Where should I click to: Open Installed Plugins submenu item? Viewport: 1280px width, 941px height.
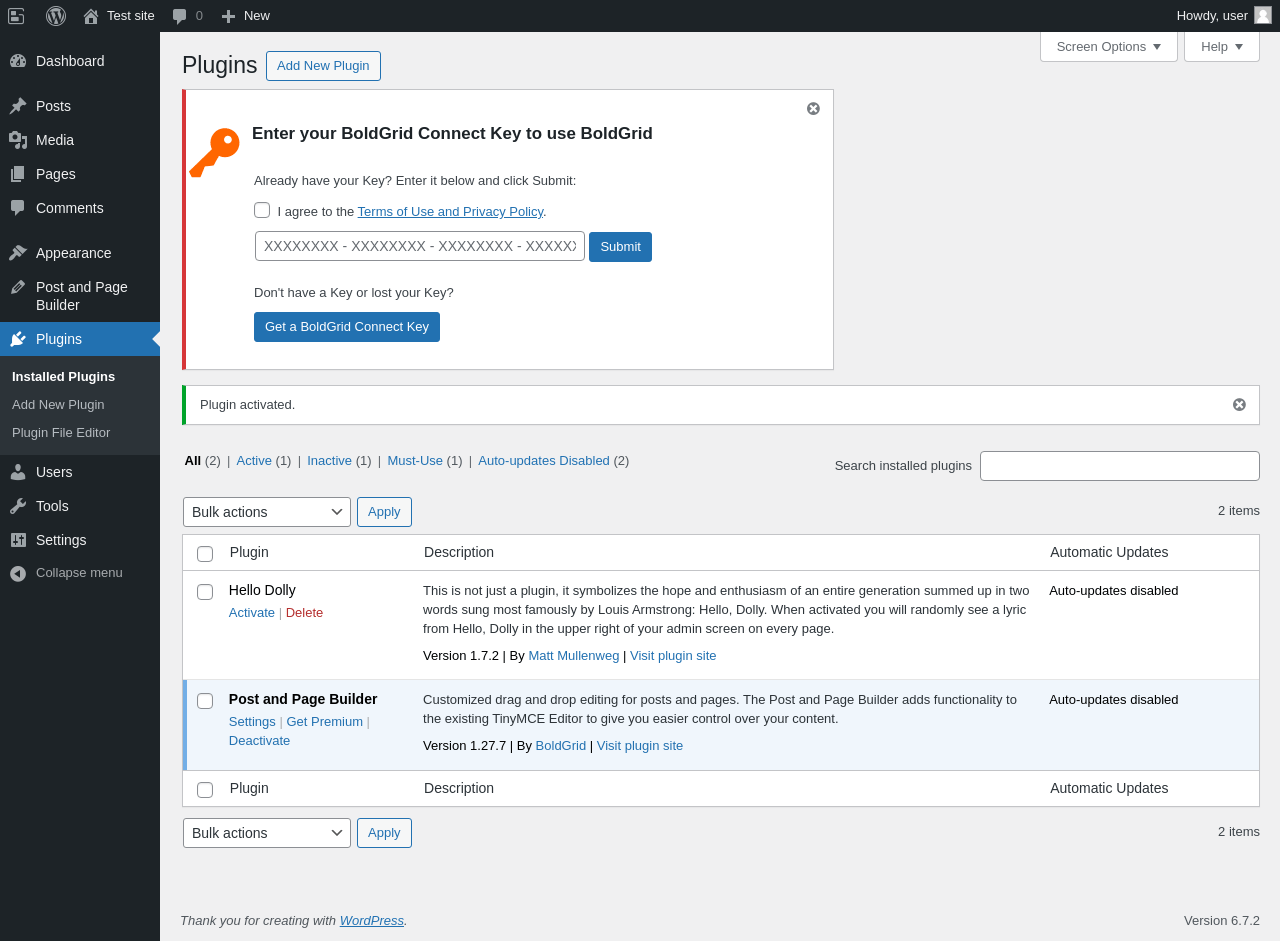click(63, 376)
